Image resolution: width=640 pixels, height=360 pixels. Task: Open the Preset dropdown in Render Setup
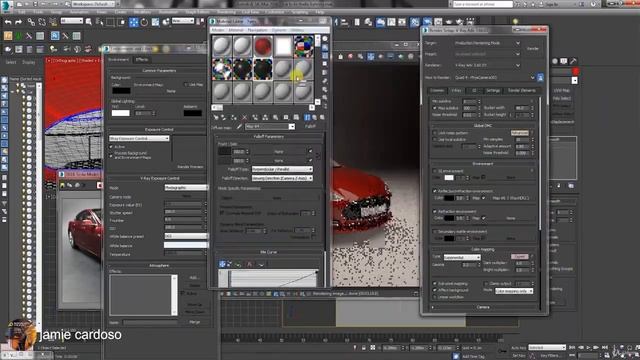(x=487, y=54)
